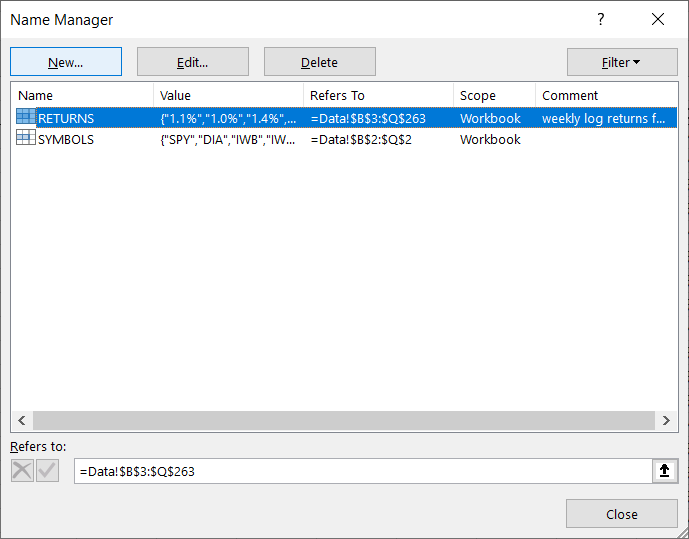Click the collapse dialog range selector icon
The width and height of the screenshot is (689, 539).
coord(665,471)
